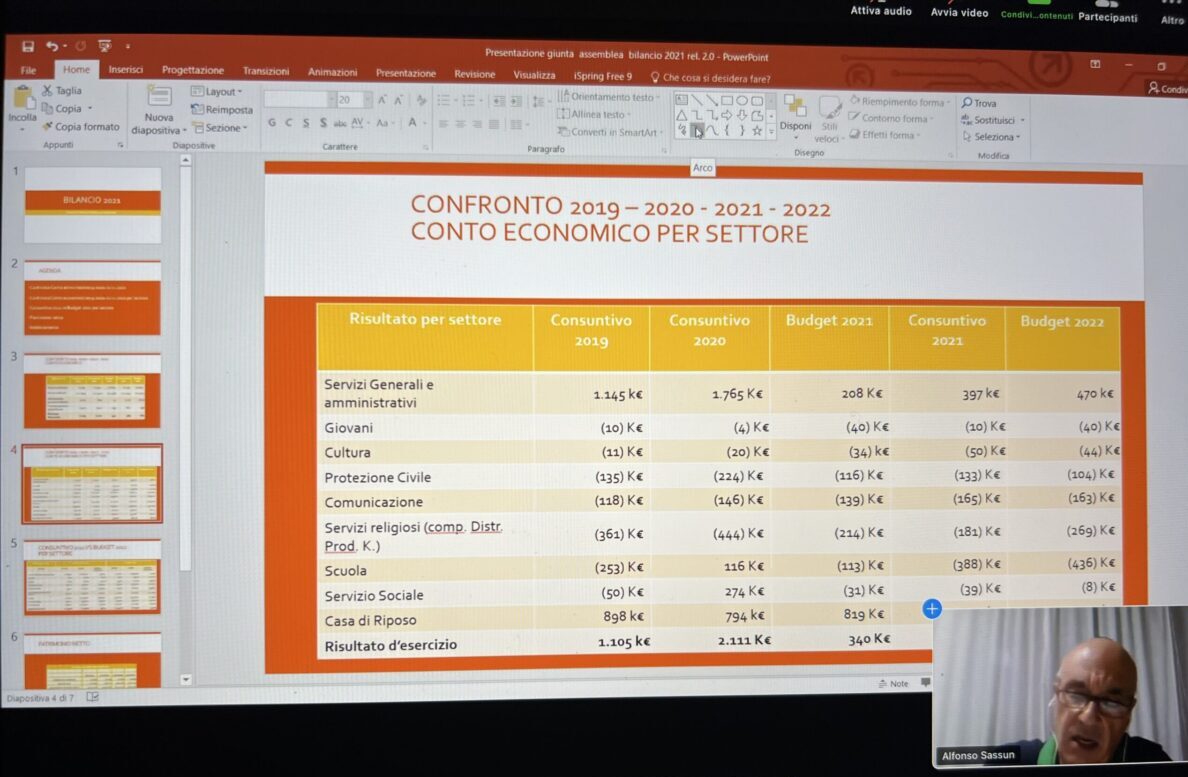
Task: Click the font name input box
Action: click(x=299, y=99)
